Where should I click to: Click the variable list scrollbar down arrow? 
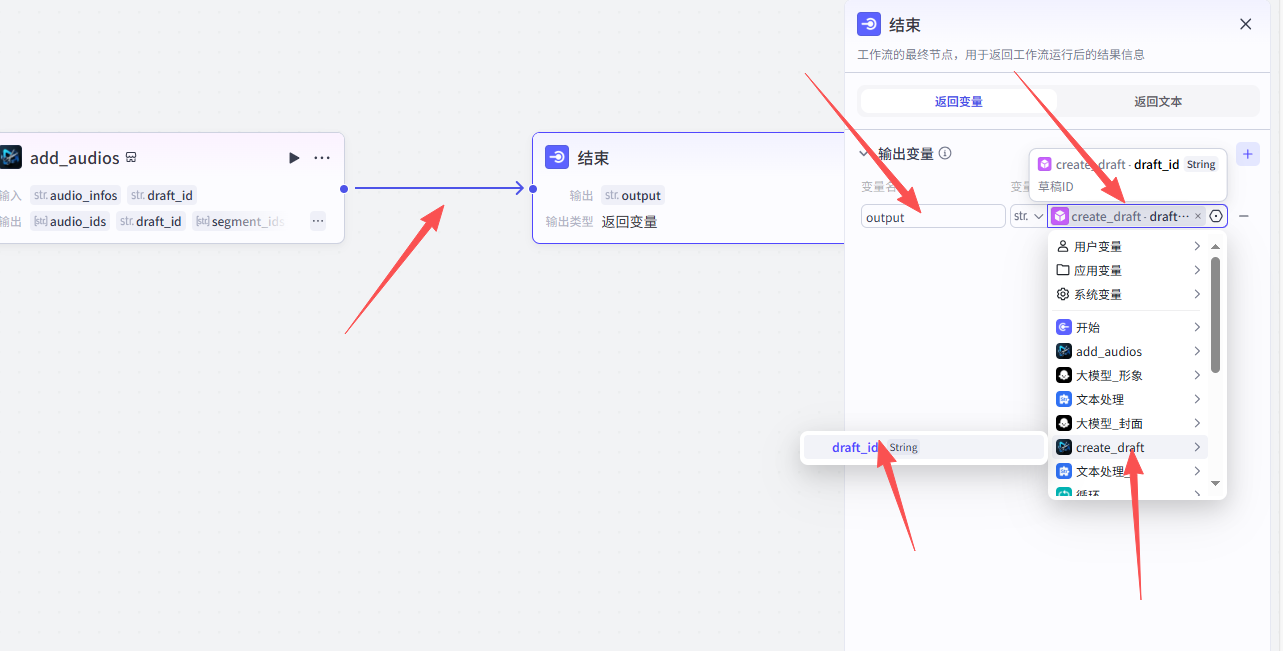1215,483
